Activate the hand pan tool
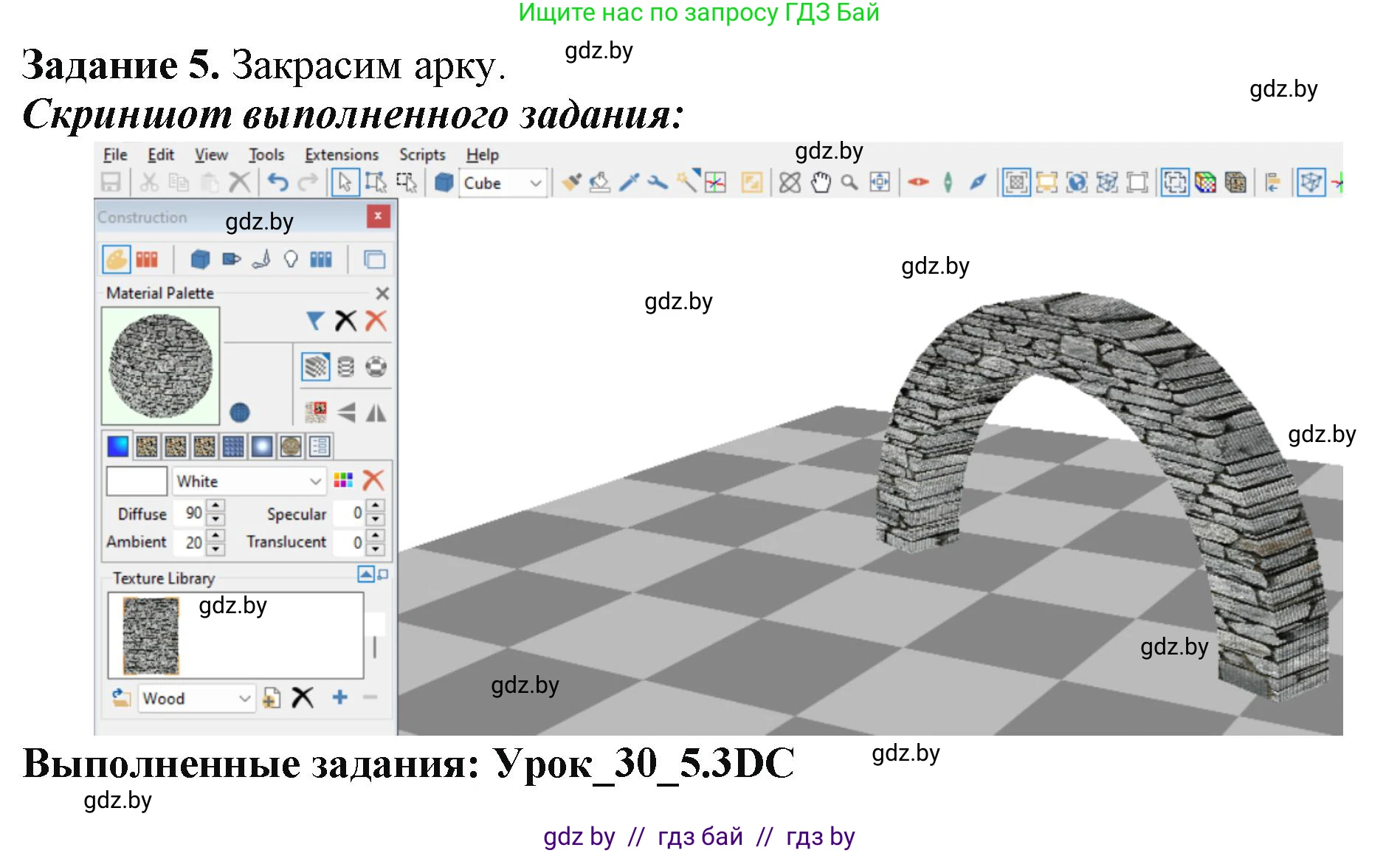 [x=820, y=182]
